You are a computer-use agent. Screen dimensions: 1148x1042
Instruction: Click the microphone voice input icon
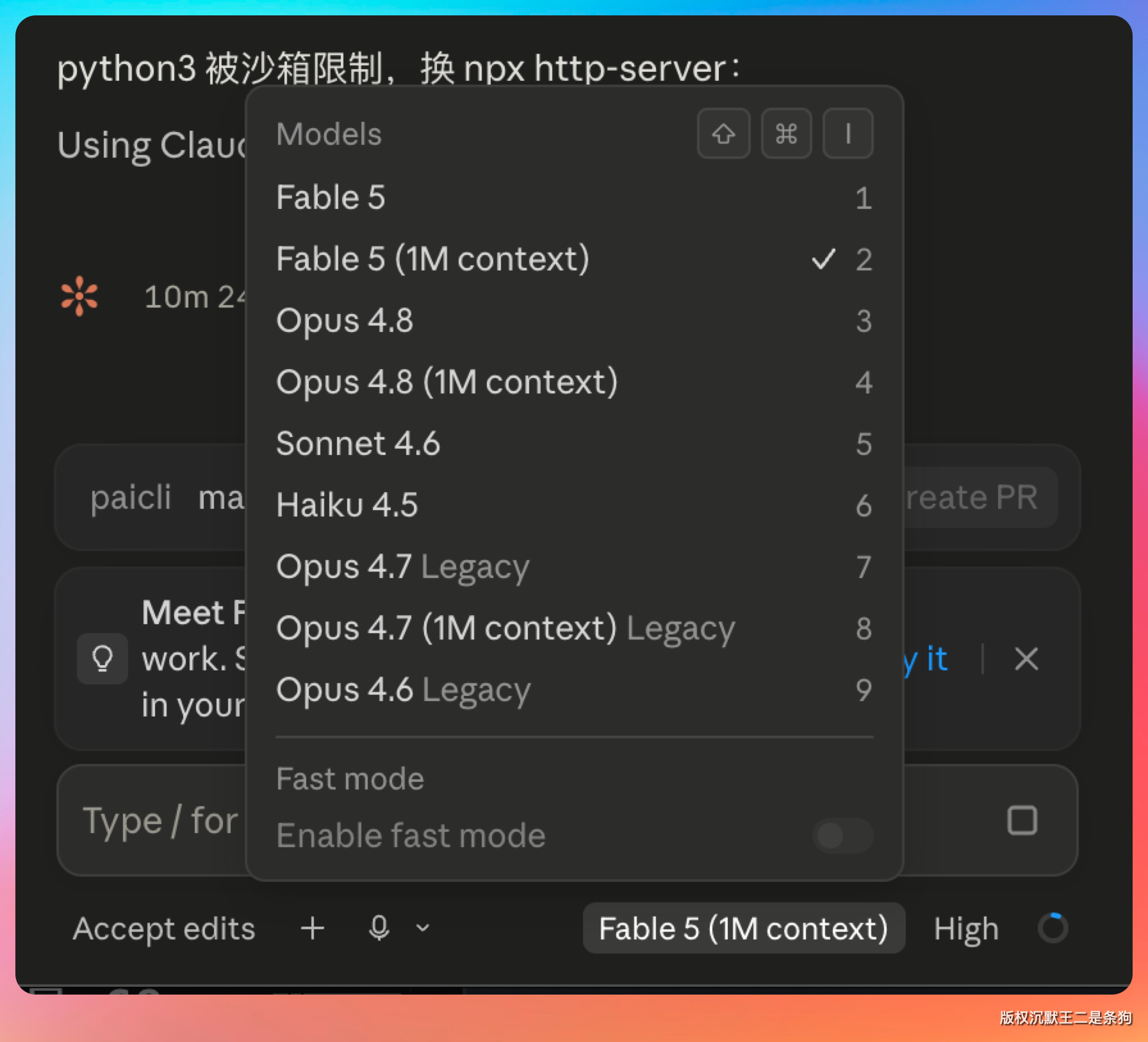[x=379, y=927]
